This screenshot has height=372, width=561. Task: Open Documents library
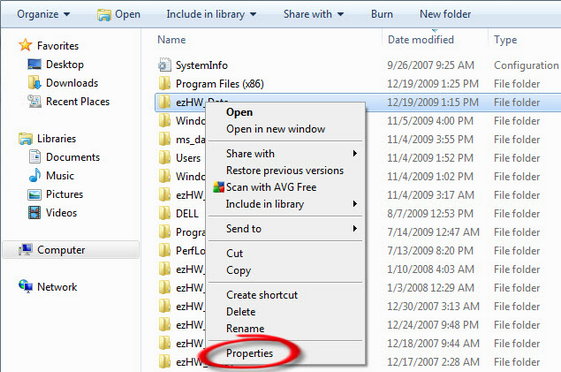[x=73, y=157]
